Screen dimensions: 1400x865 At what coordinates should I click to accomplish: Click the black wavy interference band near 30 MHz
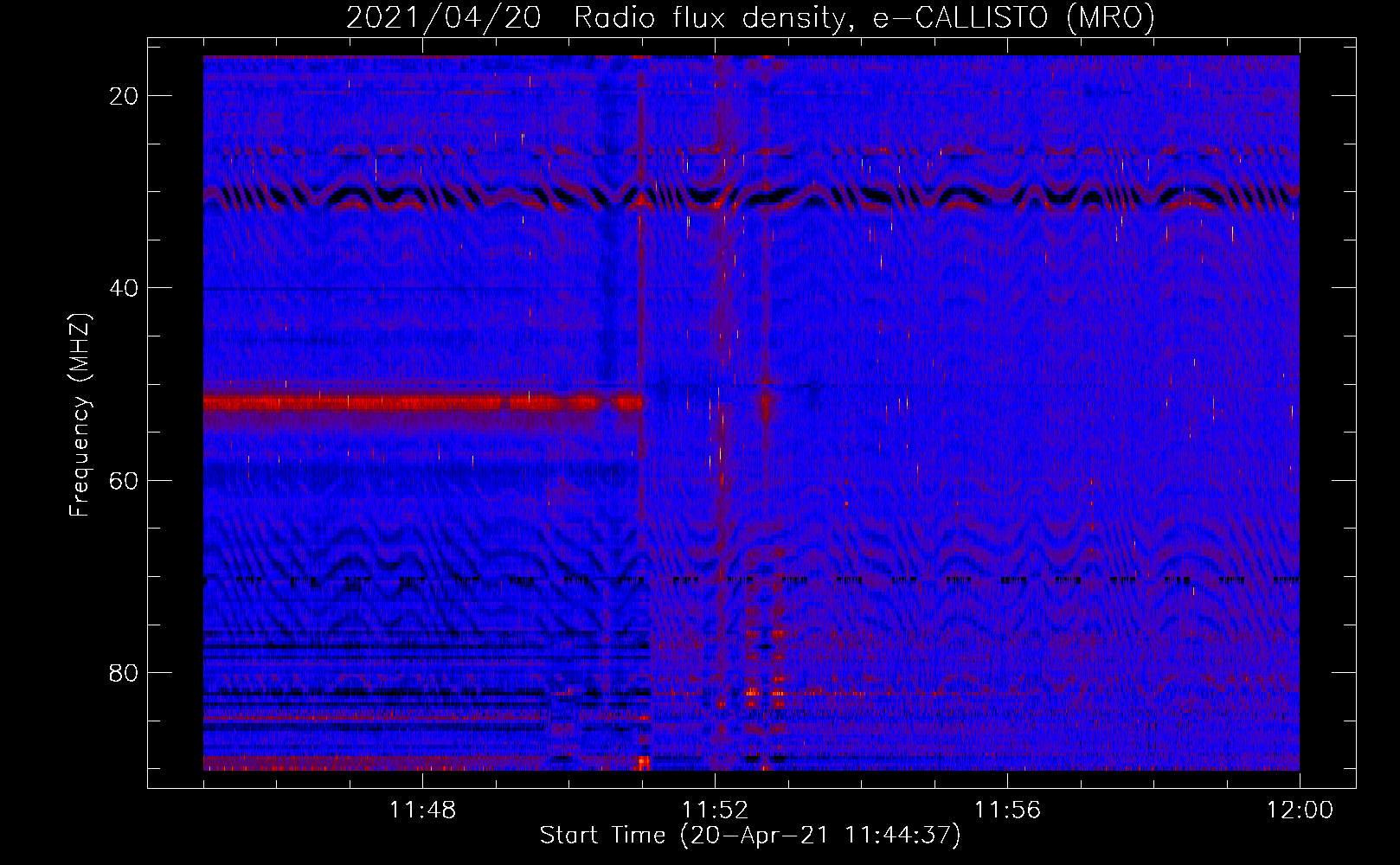[x=751, y=198]
